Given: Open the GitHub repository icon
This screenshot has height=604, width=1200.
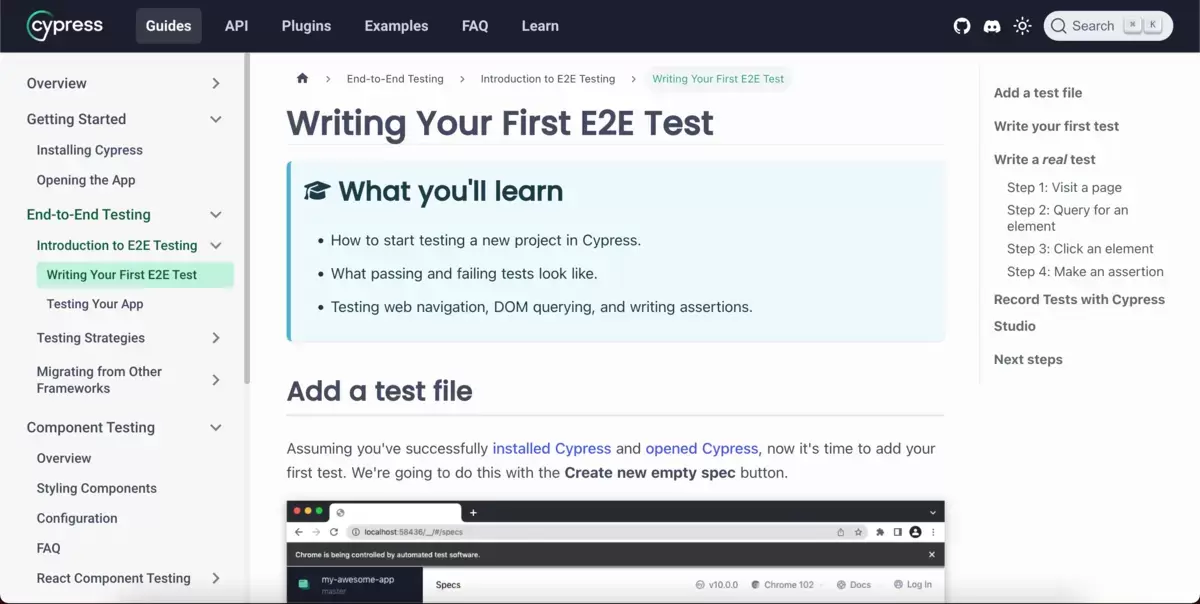Looking at the screenshot, I should tap(962, 26).
